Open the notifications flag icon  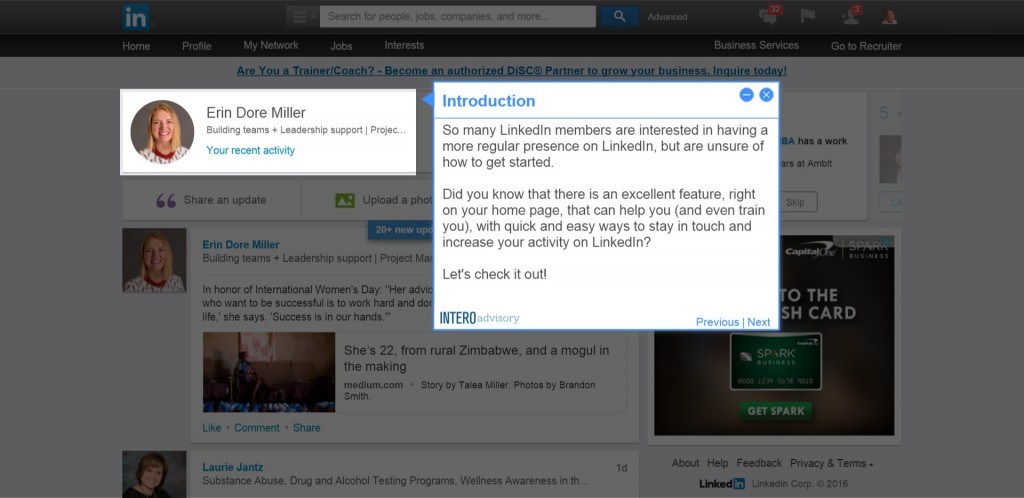(807, 16)
